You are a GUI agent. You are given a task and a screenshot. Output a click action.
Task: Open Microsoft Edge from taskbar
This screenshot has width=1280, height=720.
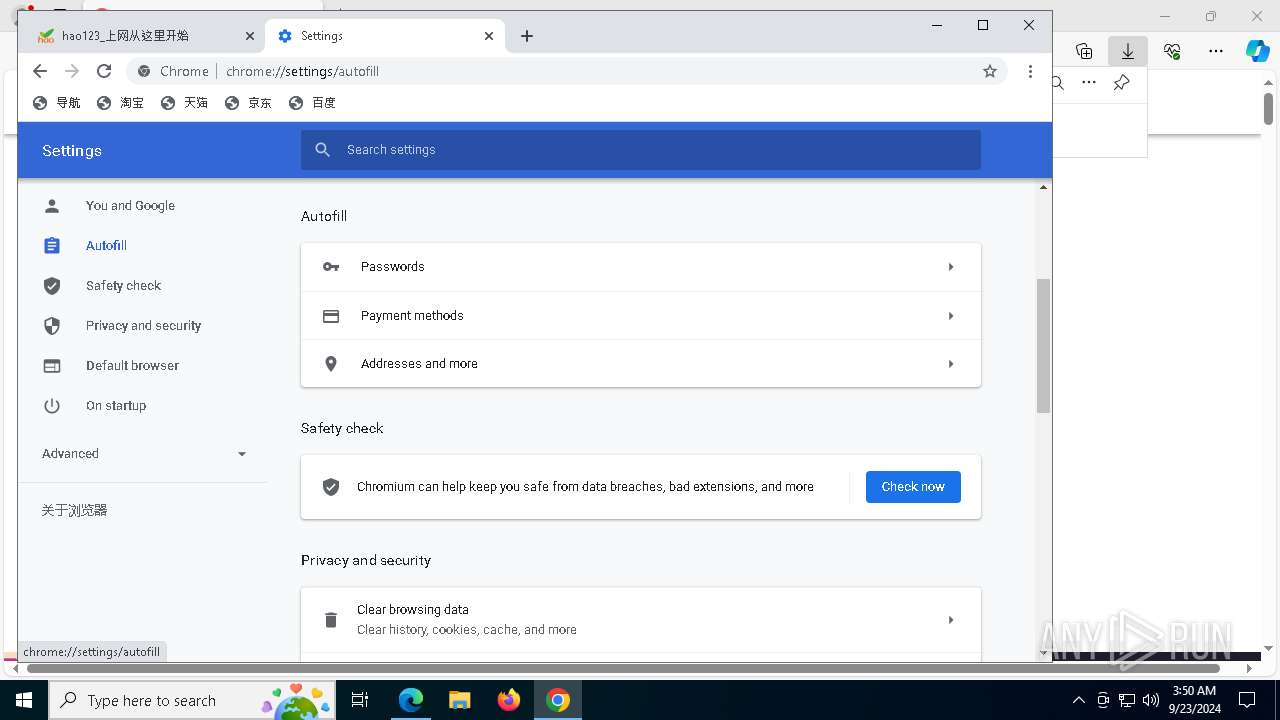click(x=411, y=700)
